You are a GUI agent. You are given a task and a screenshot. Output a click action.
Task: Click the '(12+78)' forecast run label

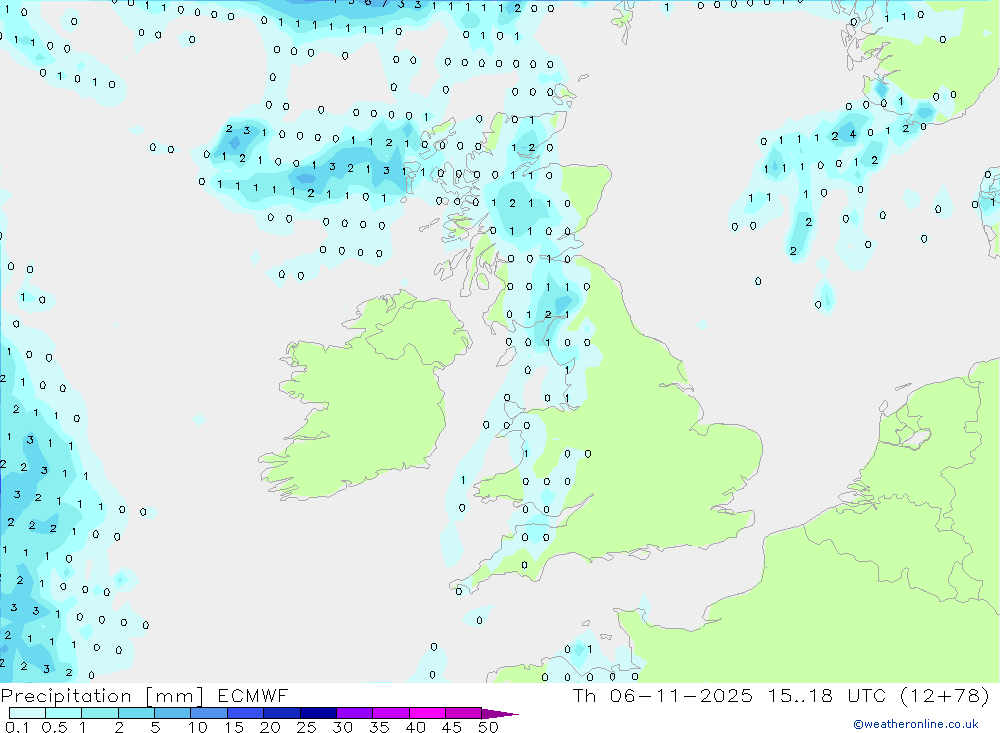point(945,695)
